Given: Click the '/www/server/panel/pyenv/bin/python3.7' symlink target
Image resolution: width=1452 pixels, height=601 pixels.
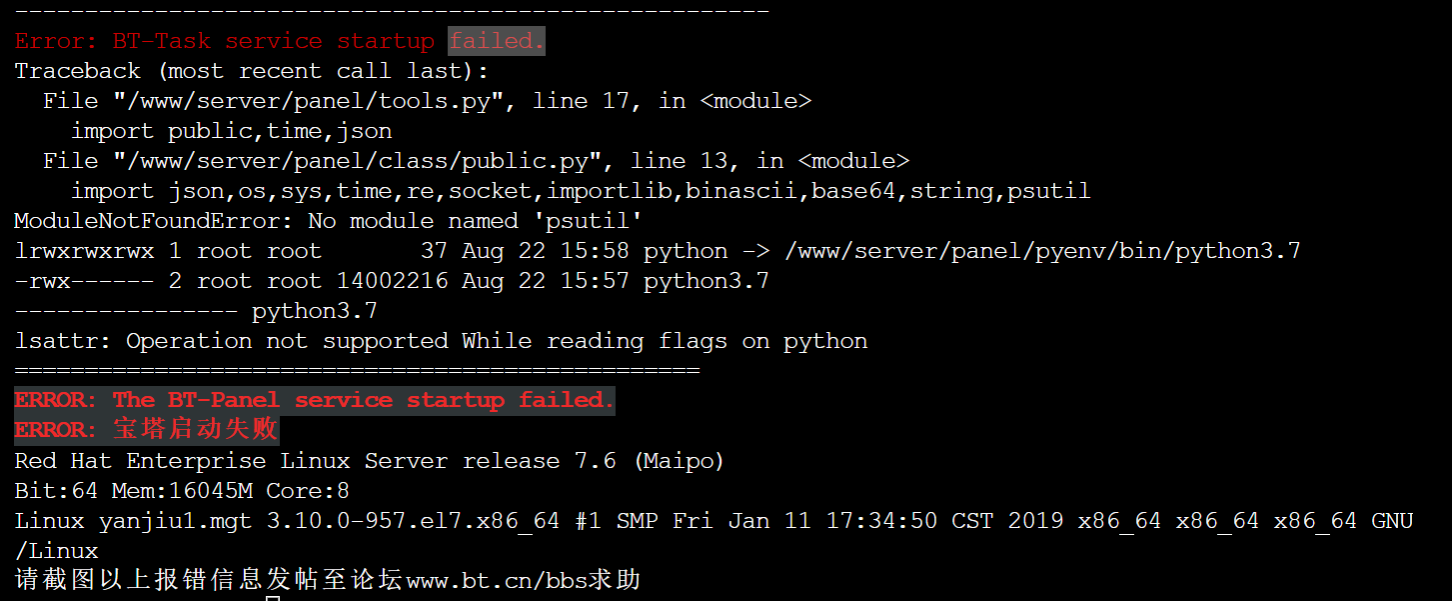Looking at the screenshot, I should click(1042, 251).
